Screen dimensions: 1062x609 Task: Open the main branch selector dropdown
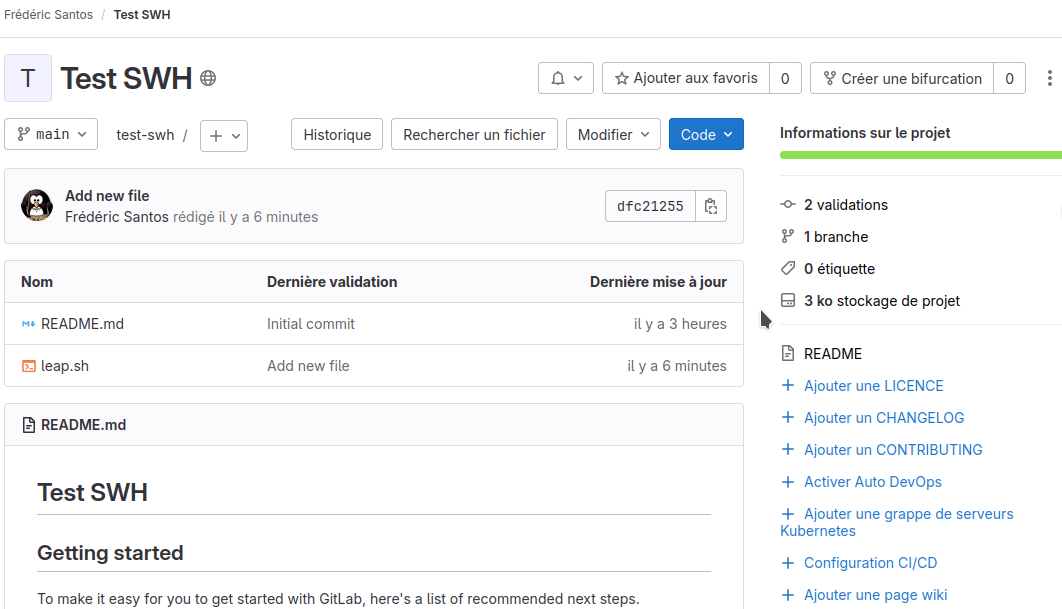pyautogui.click(x=51, y=134)
